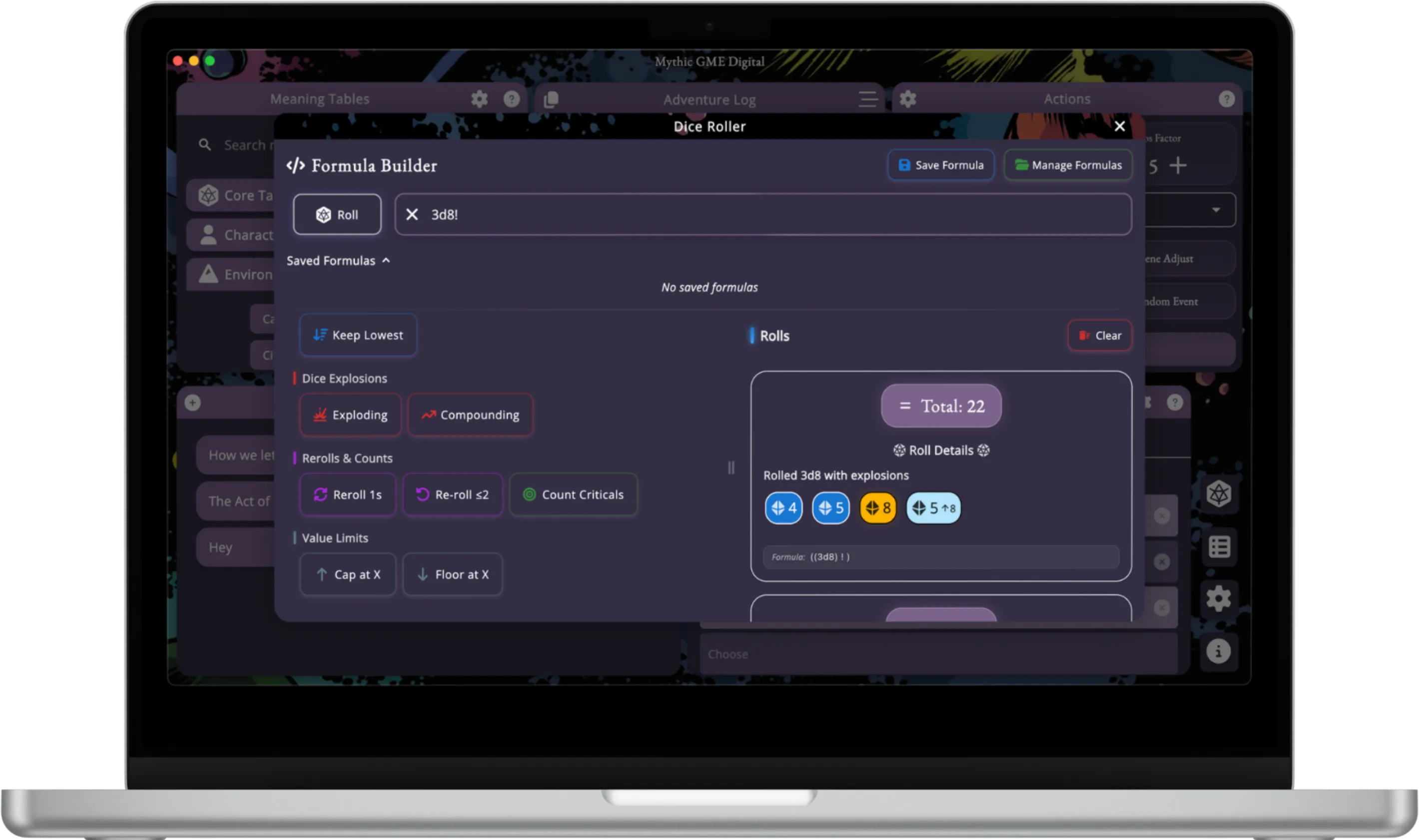Open dice roller sidebar icon
1419x840 pixels.
pyautogui.click(x=1219, y=494)
